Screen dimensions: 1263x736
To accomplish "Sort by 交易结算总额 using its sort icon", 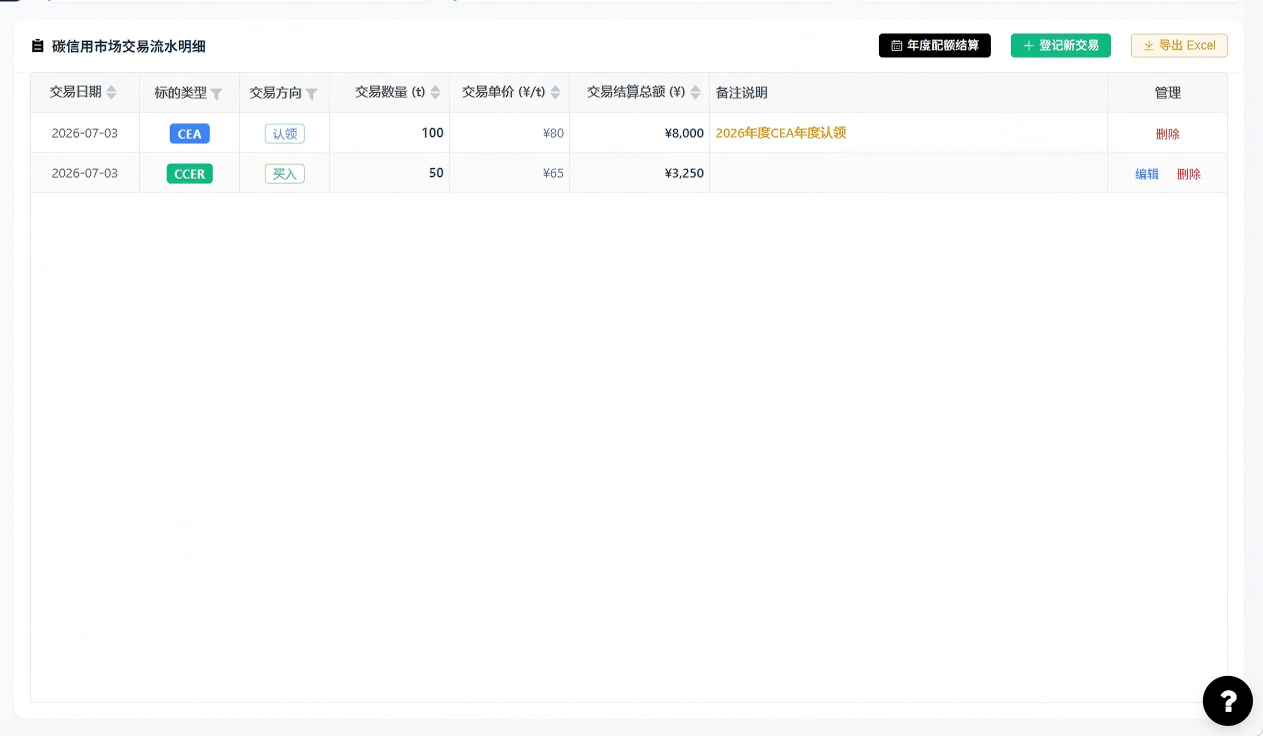I will [x=695, y=93].
